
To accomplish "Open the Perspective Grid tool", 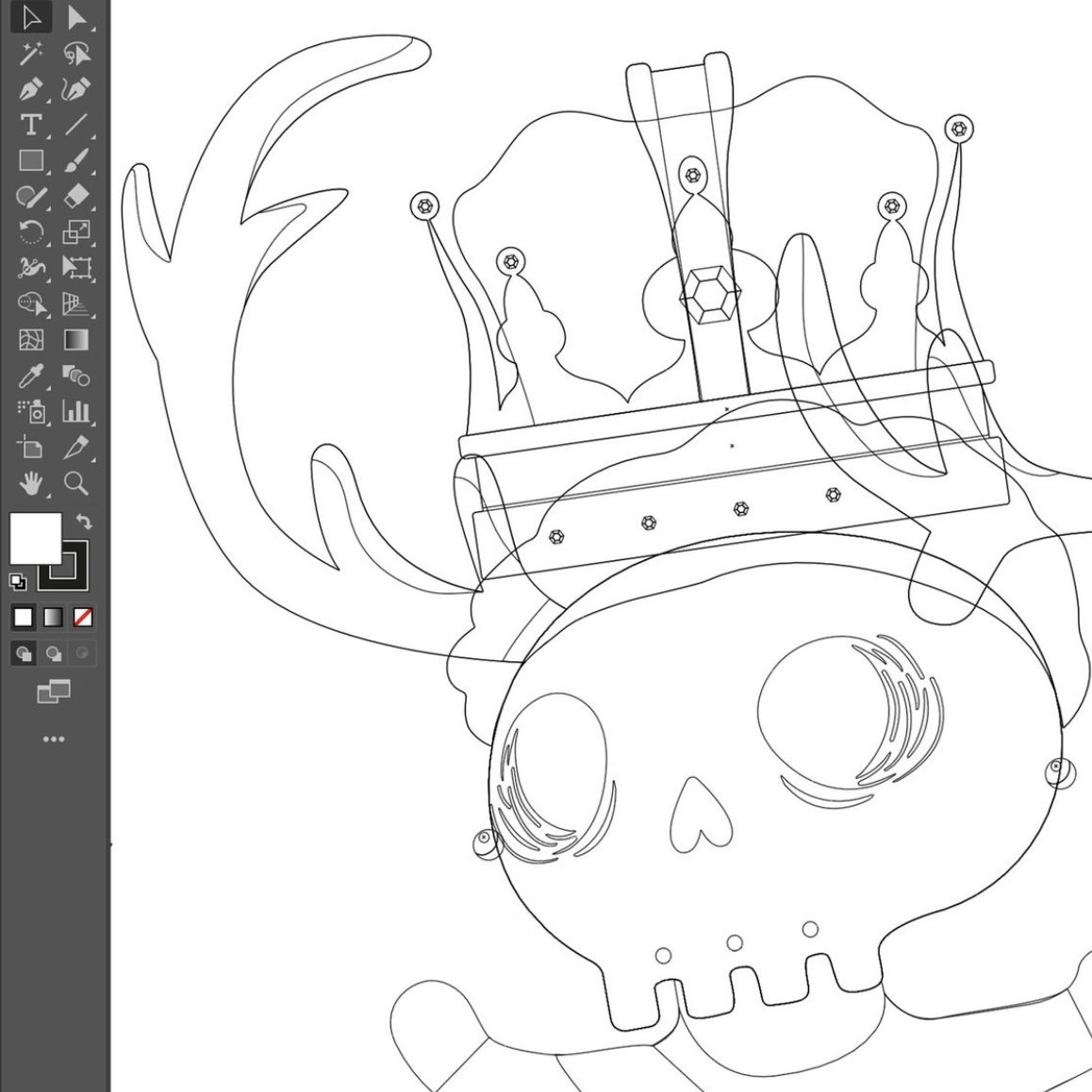I will tap(76, 305).
